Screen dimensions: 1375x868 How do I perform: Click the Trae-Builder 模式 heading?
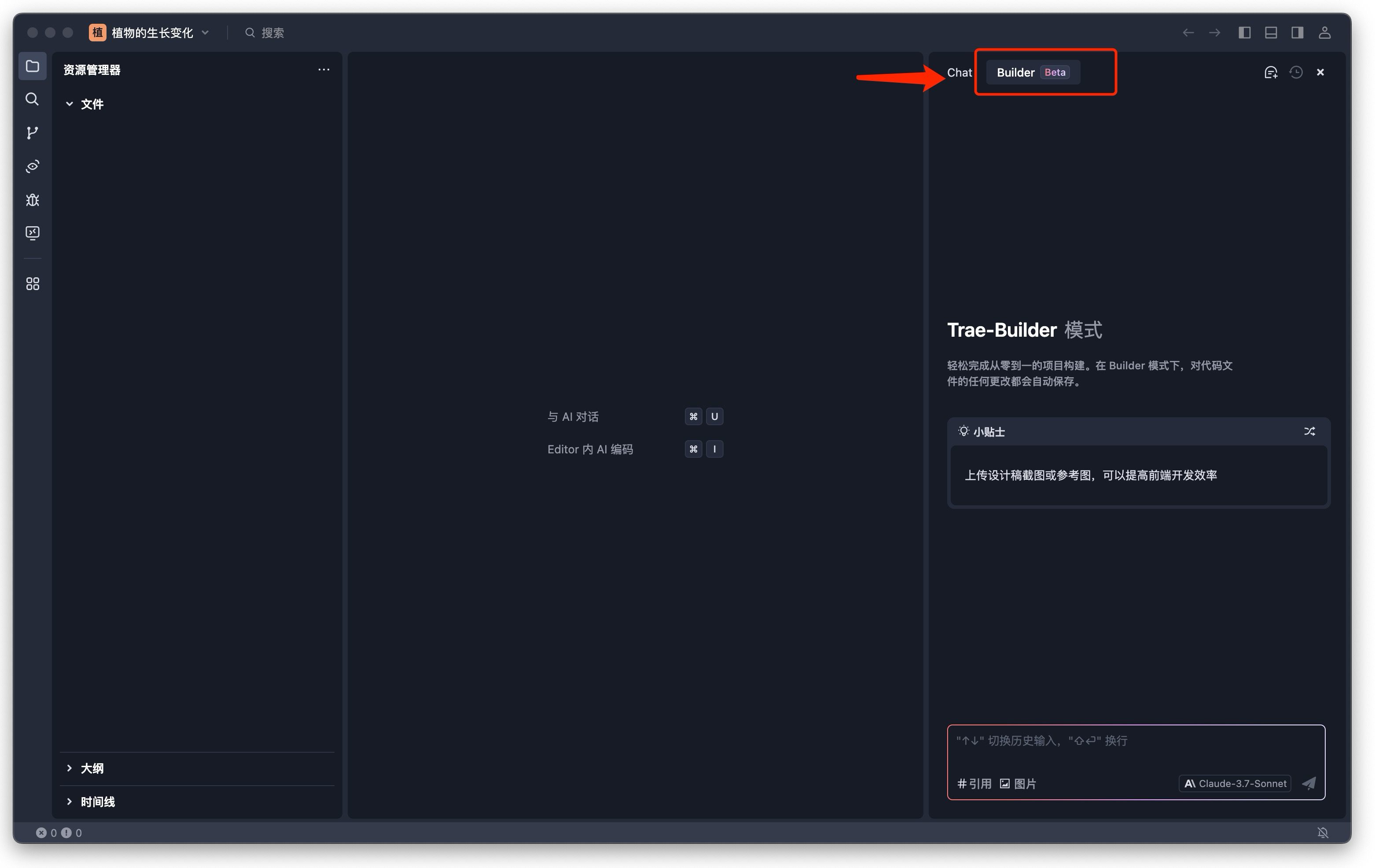point(1024,330)
